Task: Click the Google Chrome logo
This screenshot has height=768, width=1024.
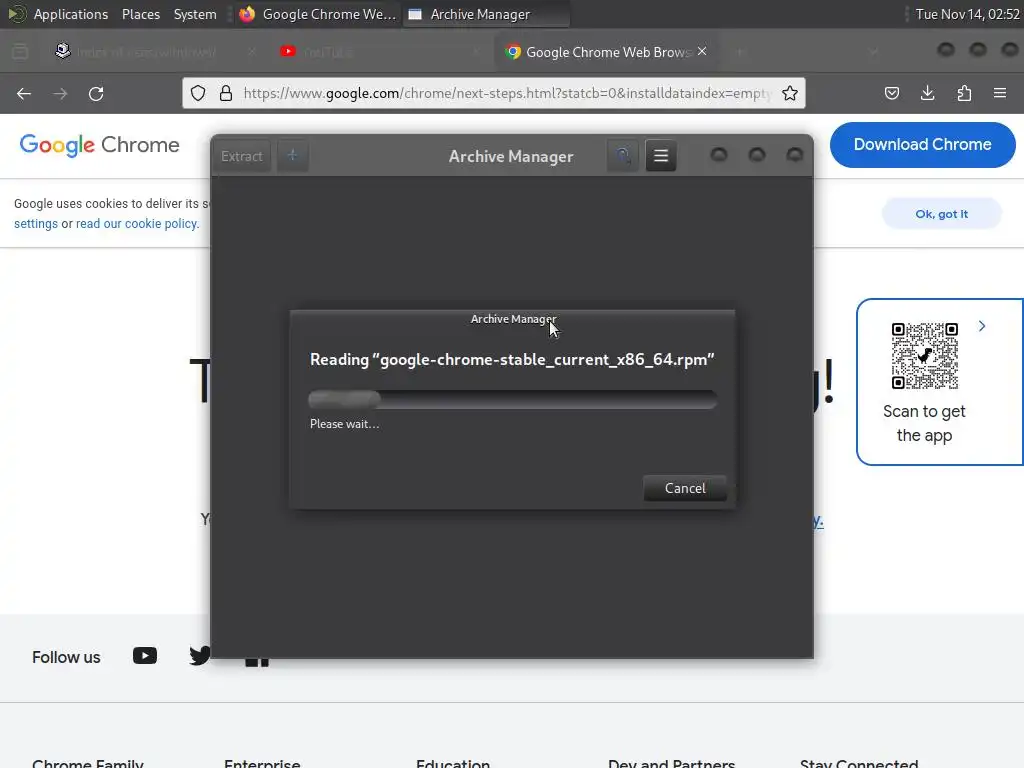Action: (x=99, y=144)
